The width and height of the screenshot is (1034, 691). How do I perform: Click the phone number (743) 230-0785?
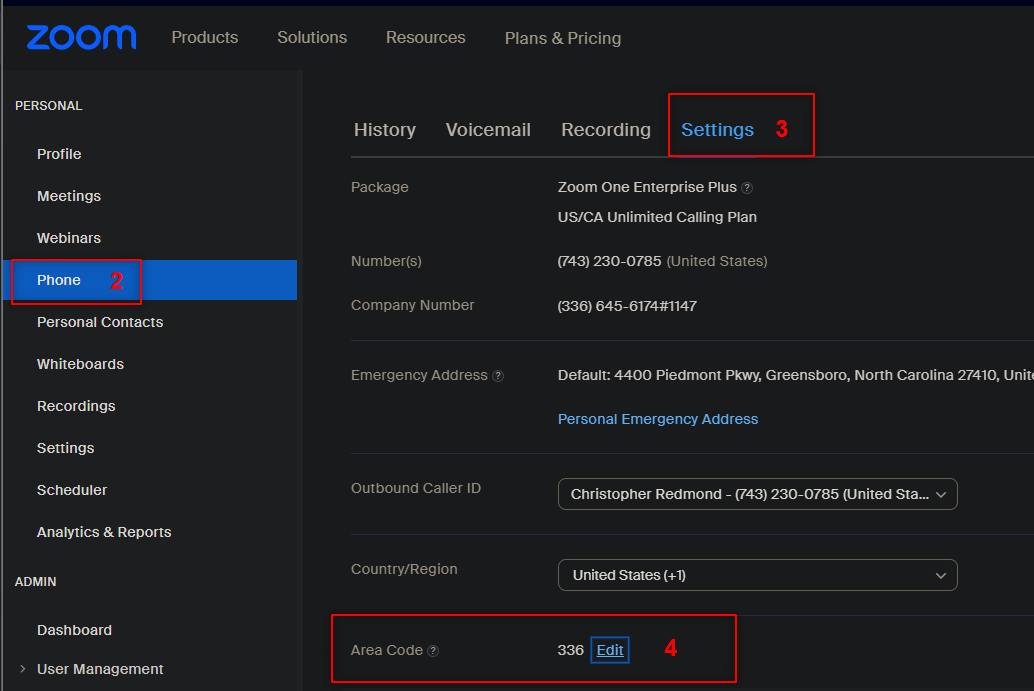coord(609,261)
